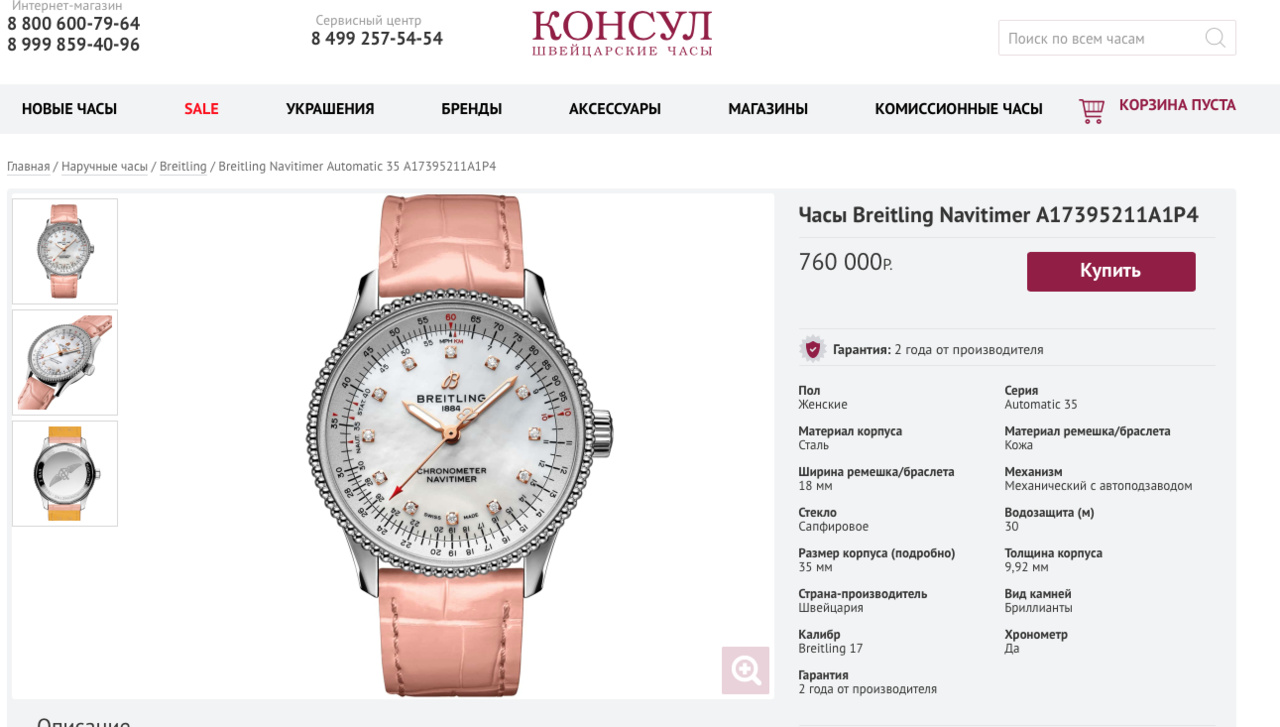Select the angled side view thumbnail
Viewport: 1280px width, 727px height.
65,362
